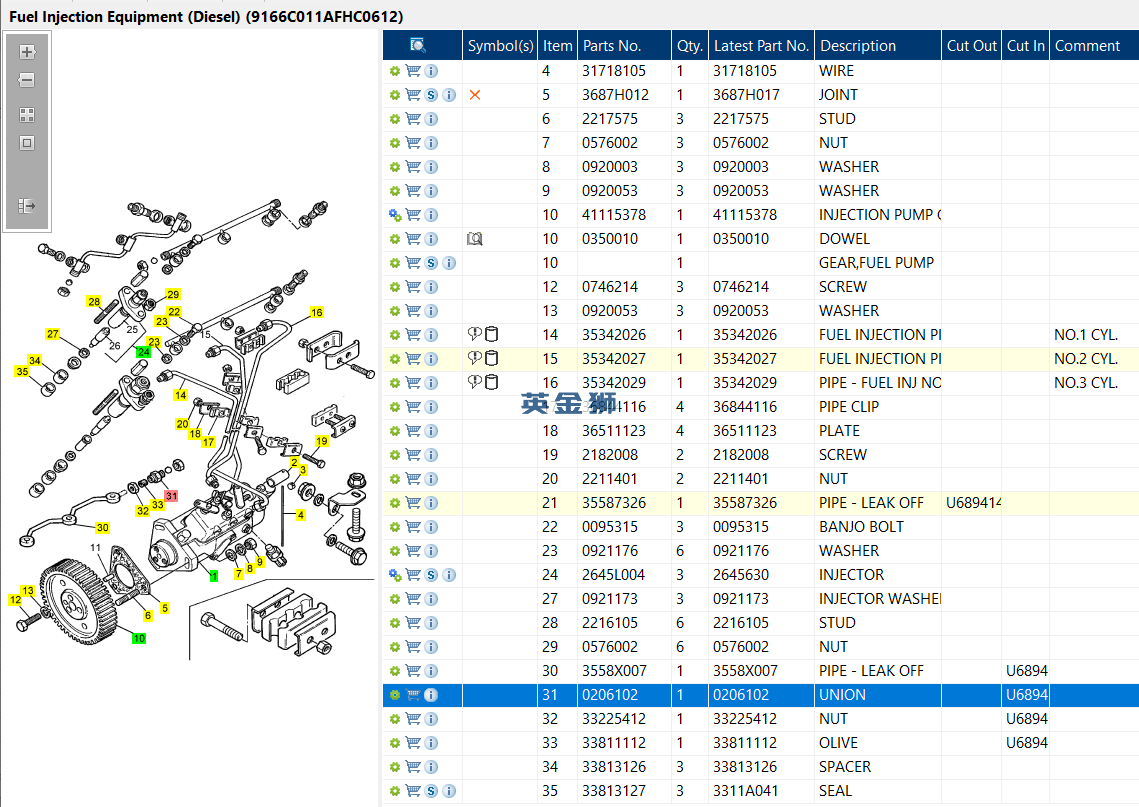The height and width of the screenshot is (807, 1139).
Task: Click the grid view icon in diagram toolbar
Action: click(x=27, y=115)
